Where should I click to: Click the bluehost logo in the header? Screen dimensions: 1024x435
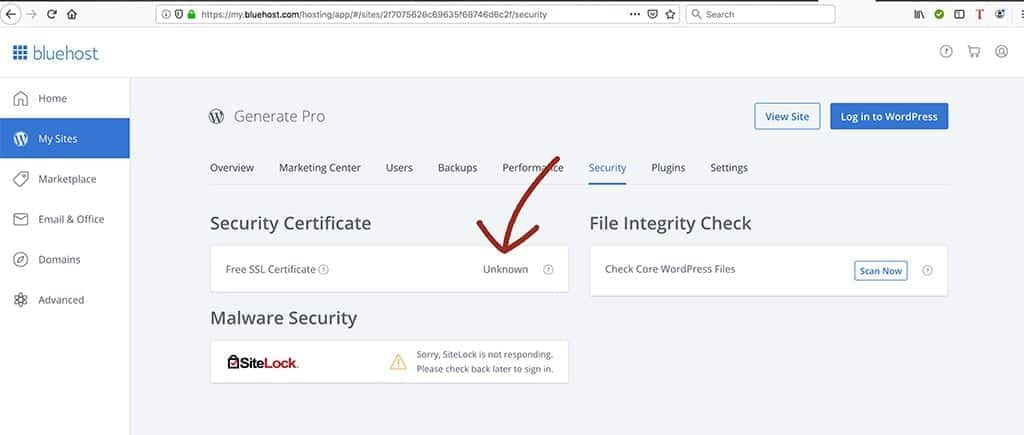(56, 53)
